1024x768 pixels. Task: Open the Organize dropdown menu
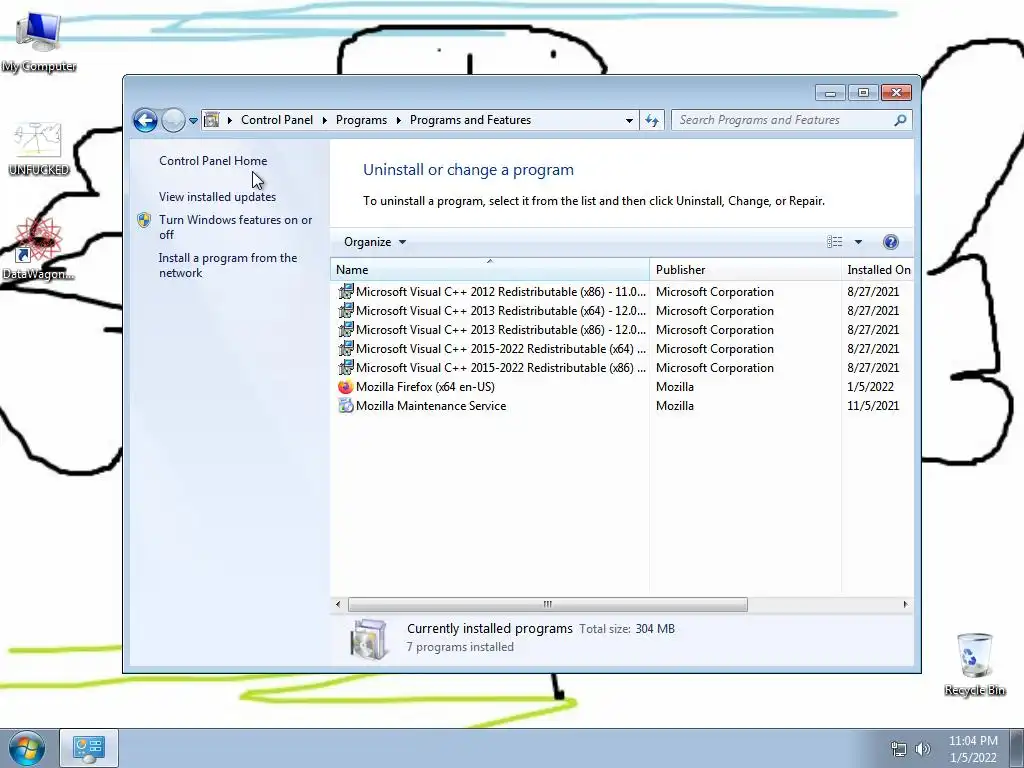[375, 242]
